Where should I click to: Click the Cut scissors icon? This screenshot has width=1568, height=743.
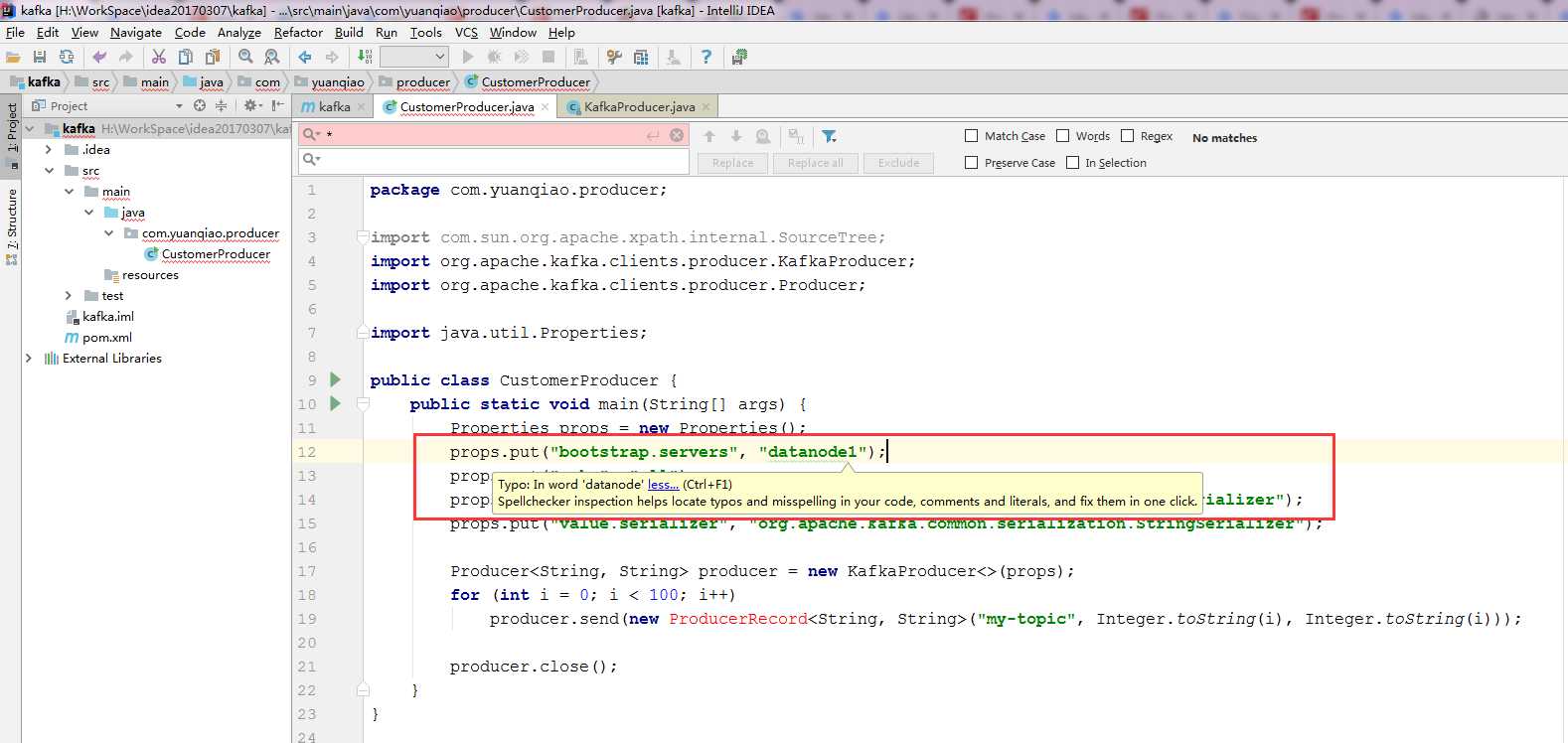tap(159, 58)
